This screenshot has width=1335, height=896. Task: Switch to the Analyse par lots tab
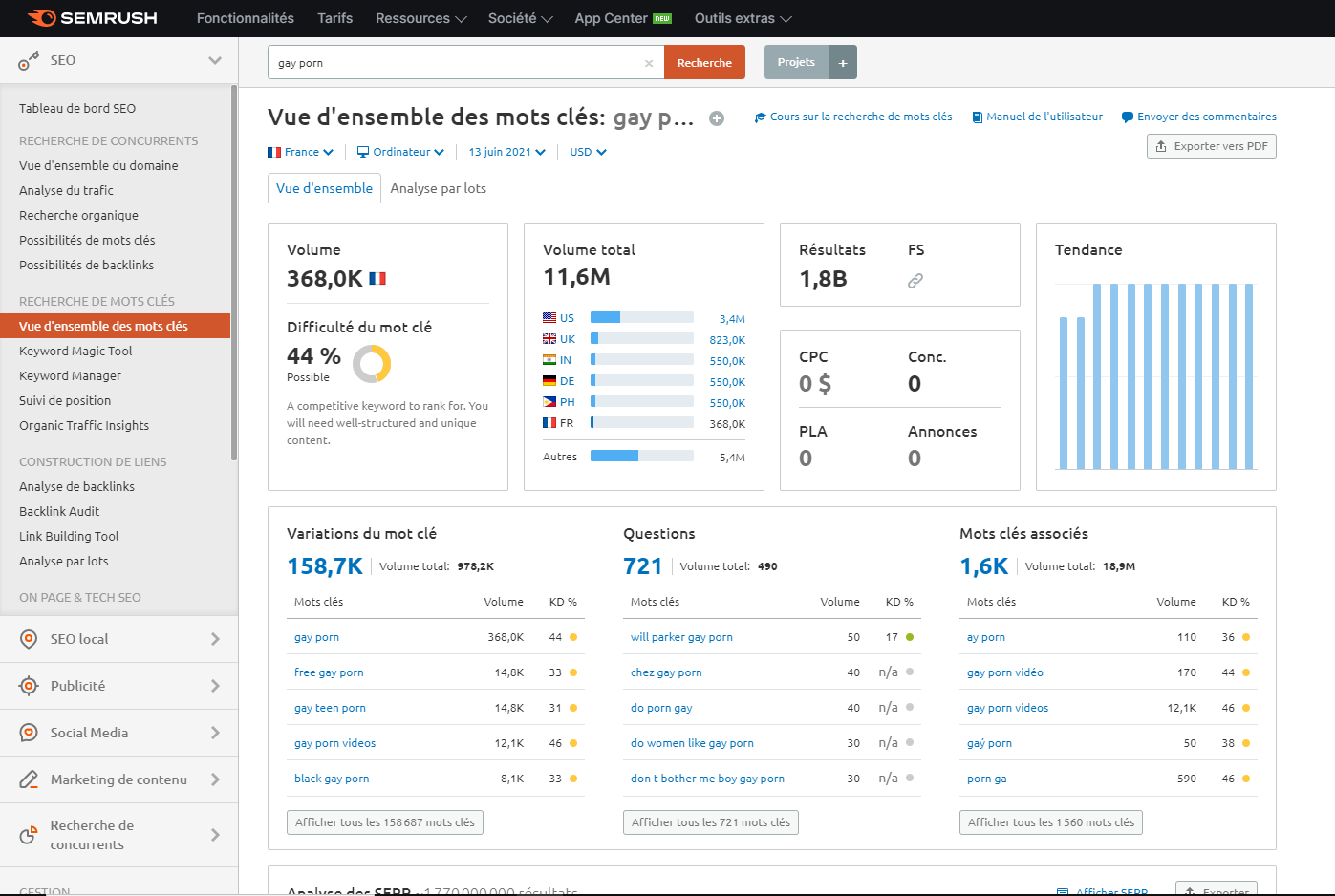438,188
